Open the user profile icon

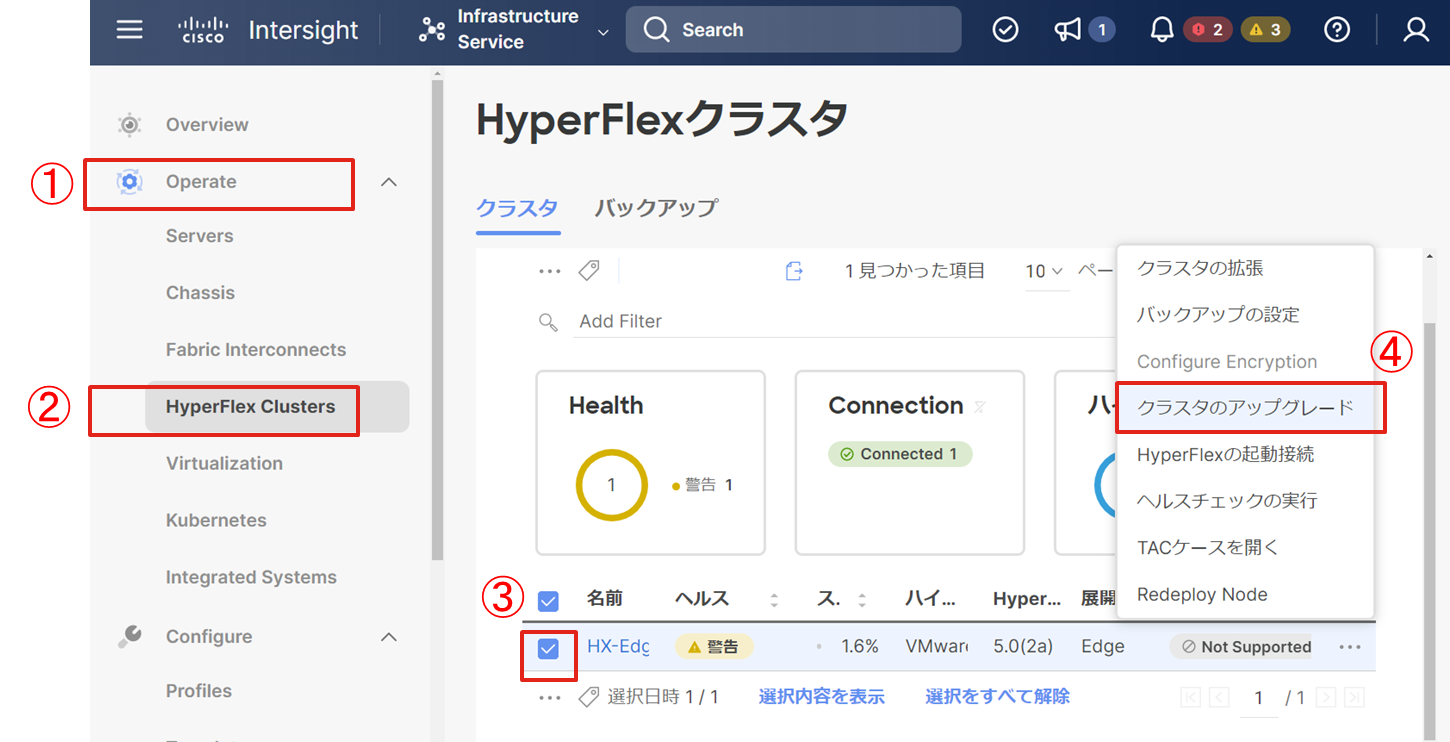1416,30
